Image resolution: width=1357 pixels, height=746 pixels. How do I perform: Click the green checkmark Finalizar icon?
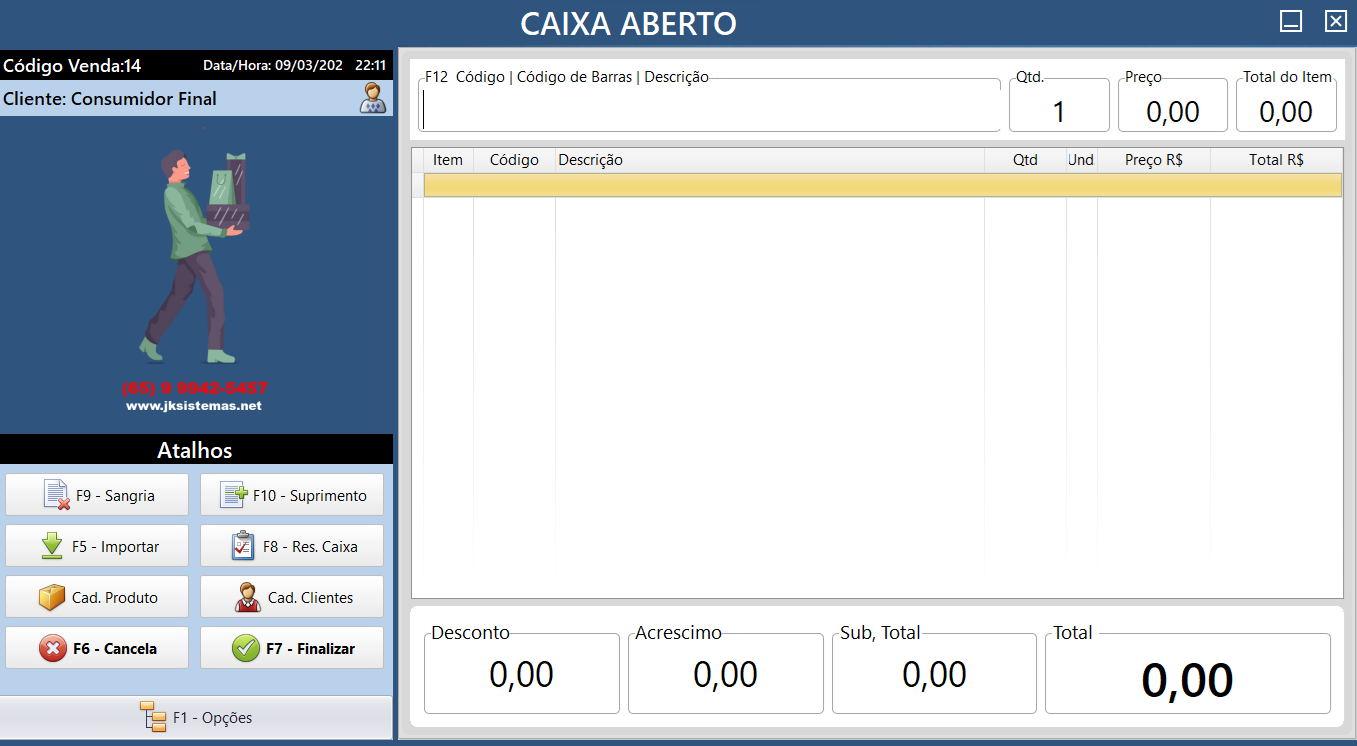point(245,648)
